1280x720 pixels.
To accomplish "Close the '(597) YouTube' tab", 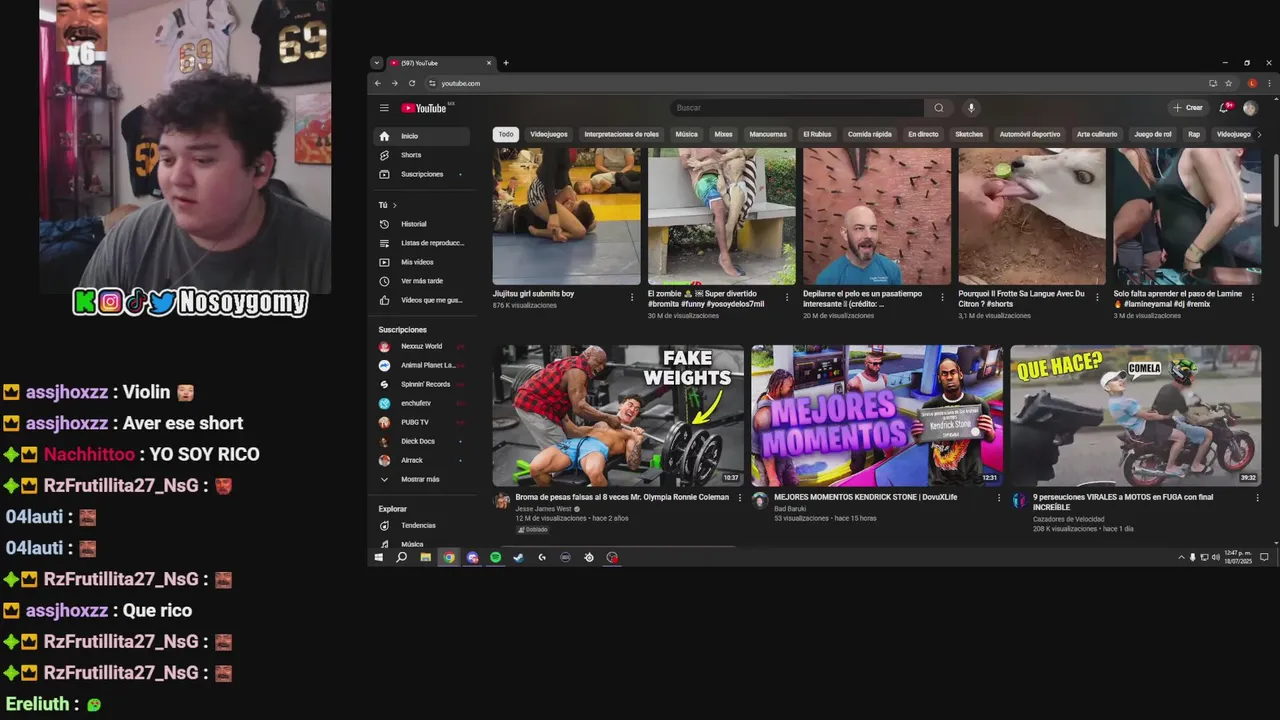I will point(489,63).
